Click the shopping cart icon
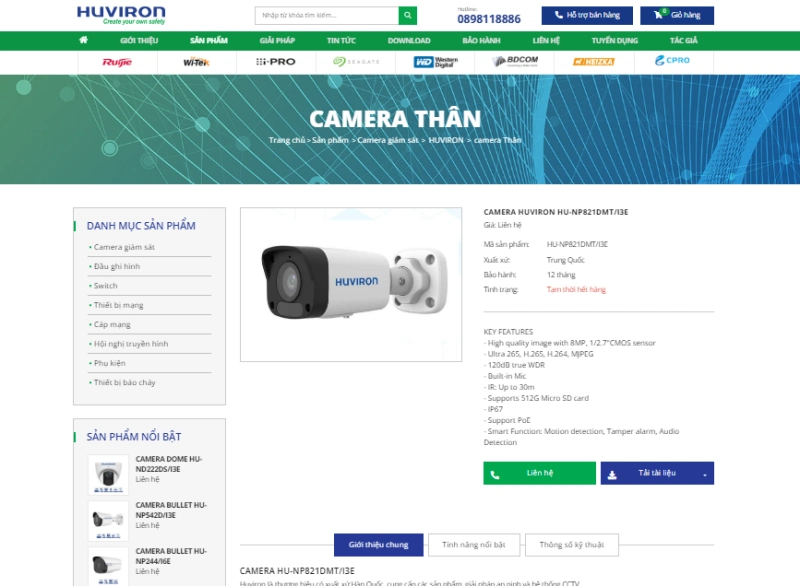The image size is (800, 586). [x=659, y=15]
